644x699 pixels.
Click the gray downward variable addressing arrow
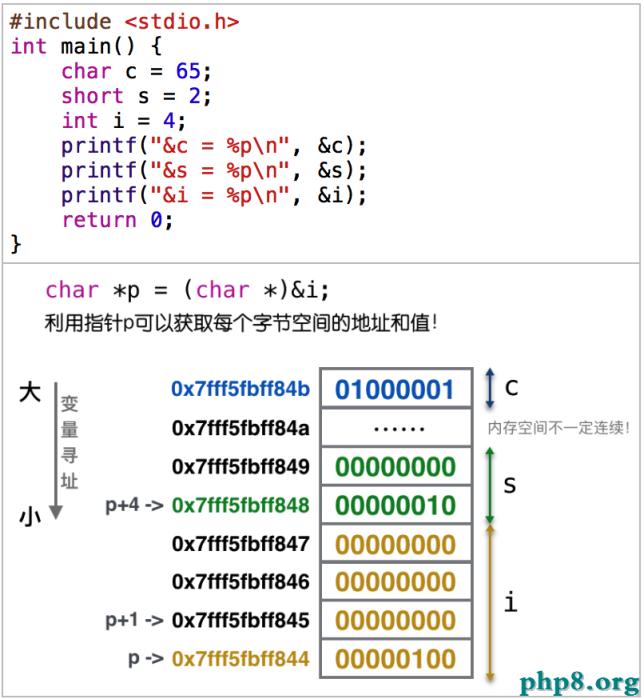point(56,450)
